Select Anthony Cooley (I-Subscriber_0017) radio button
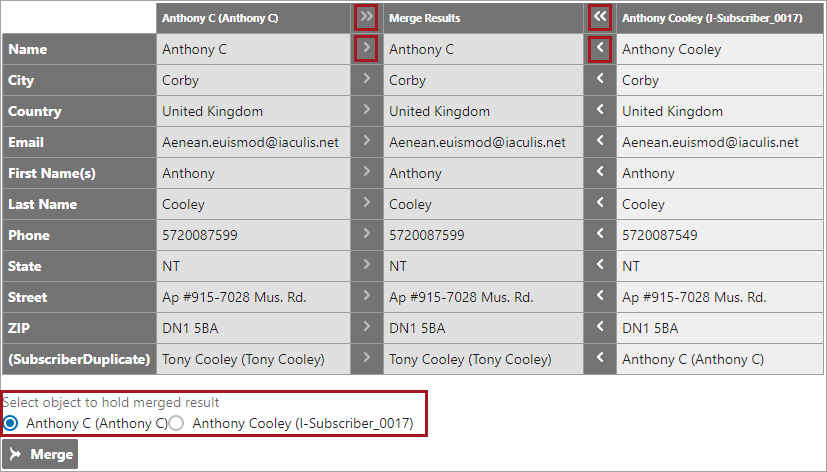The width and height of the screenshot is (827, 472). (177, 423)
